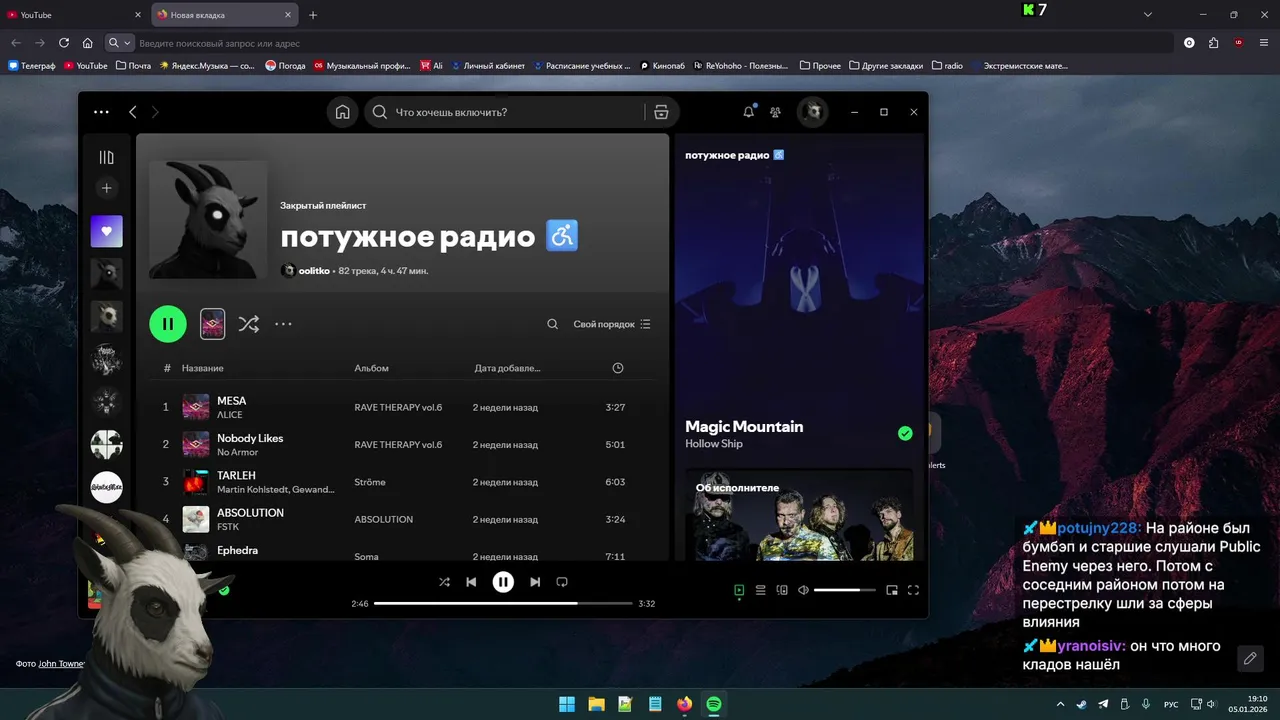
Task: Sort by Альбом column header
Action: click(371, 368)
